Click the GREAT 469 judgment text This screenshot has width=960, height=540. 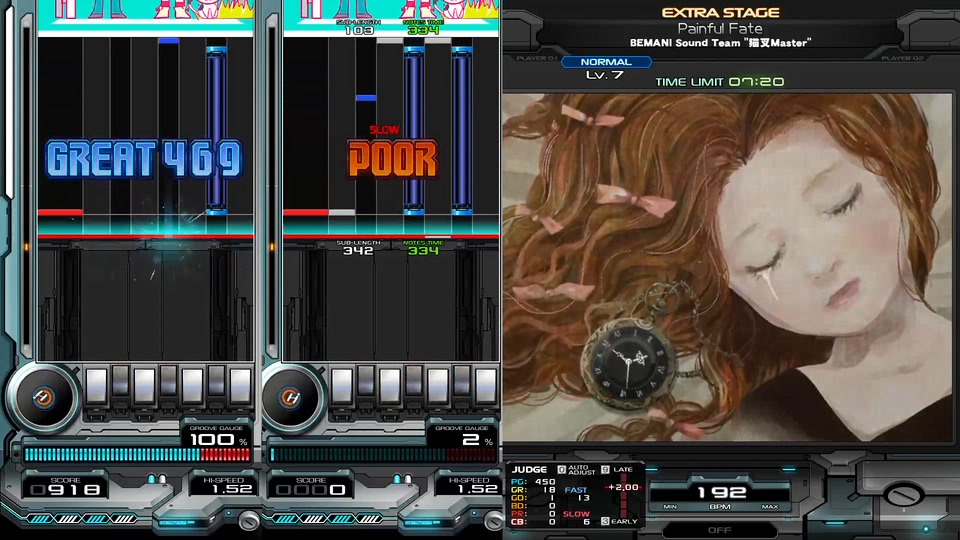coord(143,159)
